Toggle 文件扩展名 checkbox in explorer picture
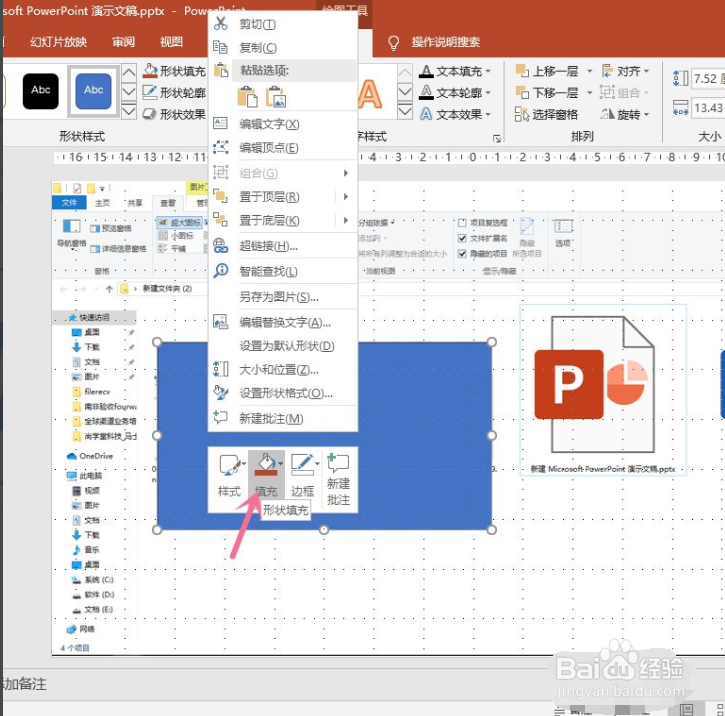 click(x=462, y=238)
